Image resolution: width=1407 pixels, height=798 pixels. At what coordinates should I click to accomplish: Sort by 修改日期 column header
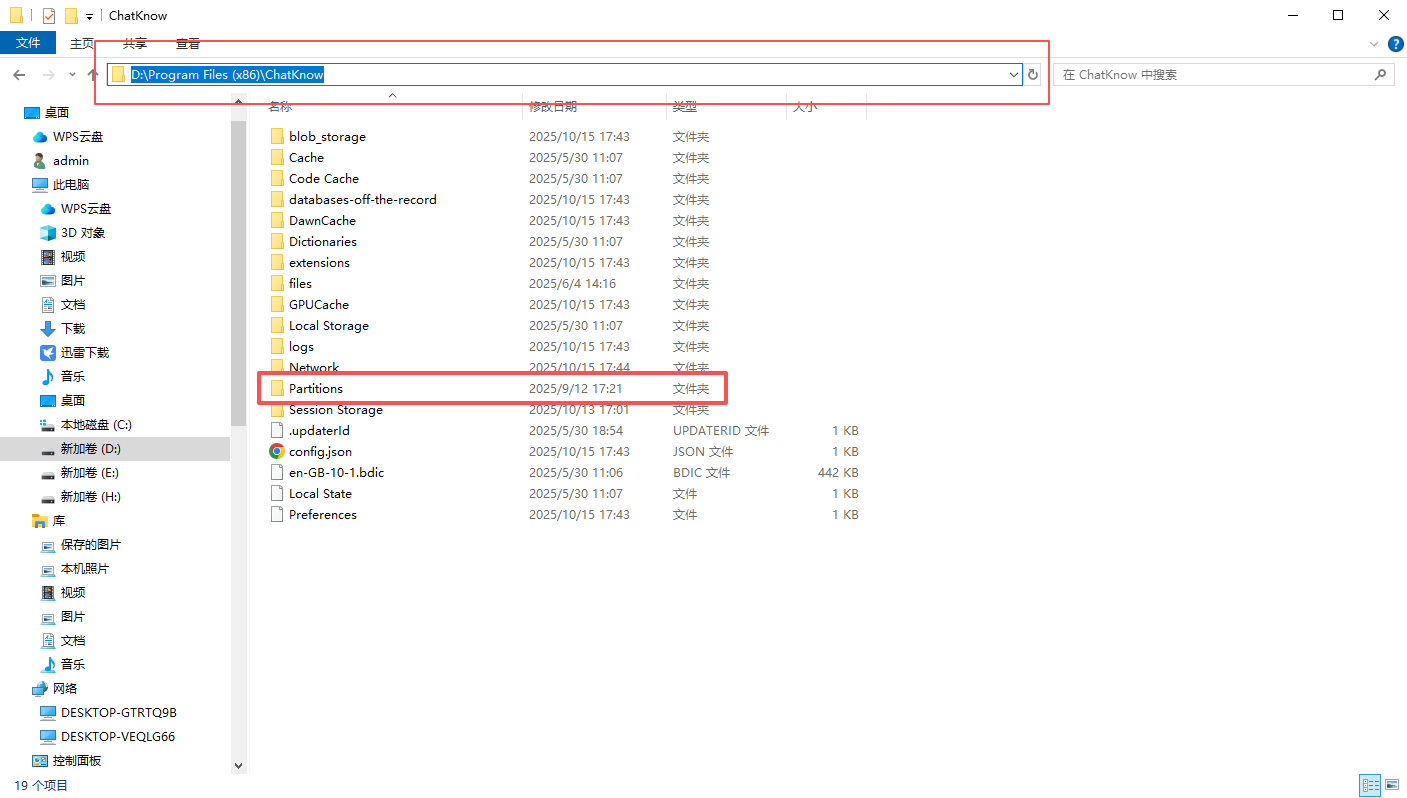pos(553,106)
